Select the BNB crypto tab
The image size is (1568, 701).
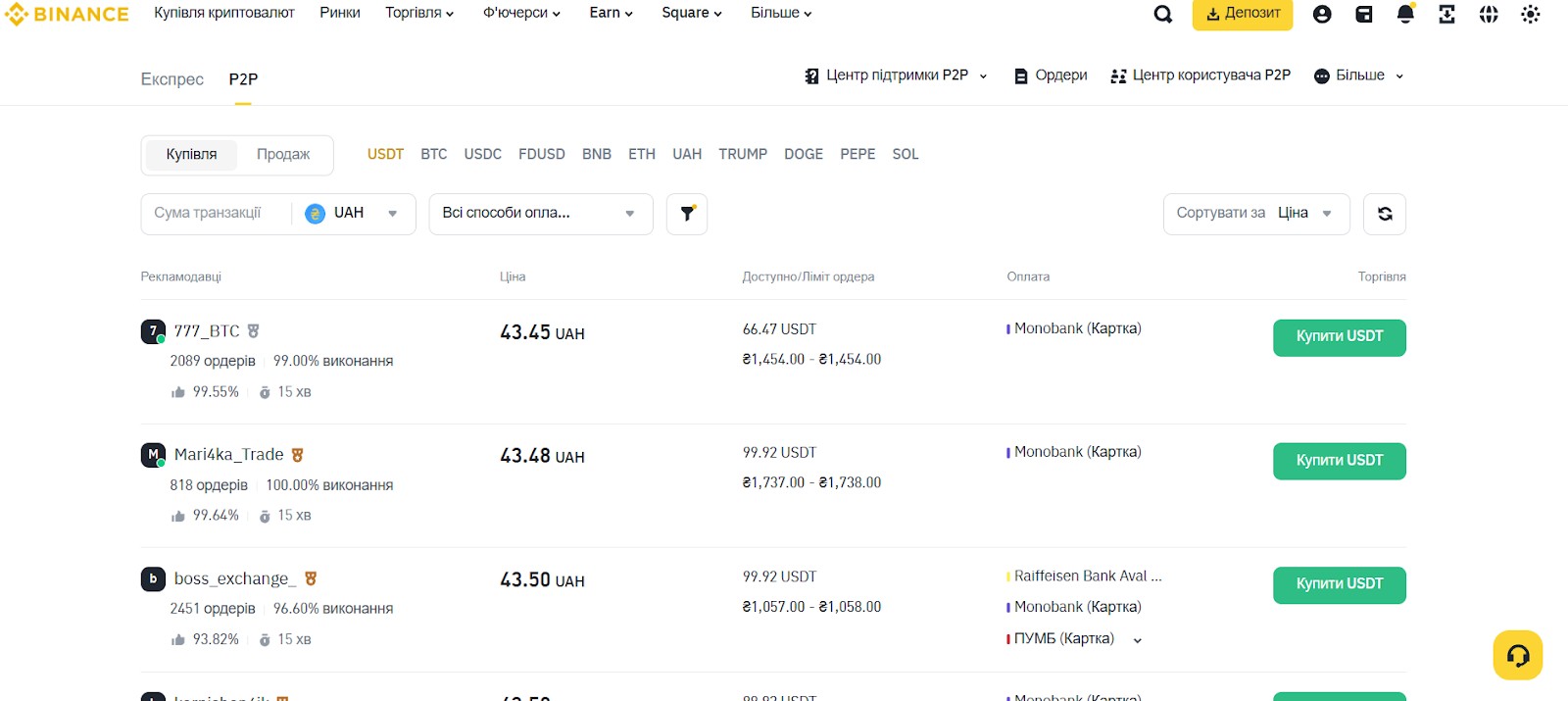[597, 155]
